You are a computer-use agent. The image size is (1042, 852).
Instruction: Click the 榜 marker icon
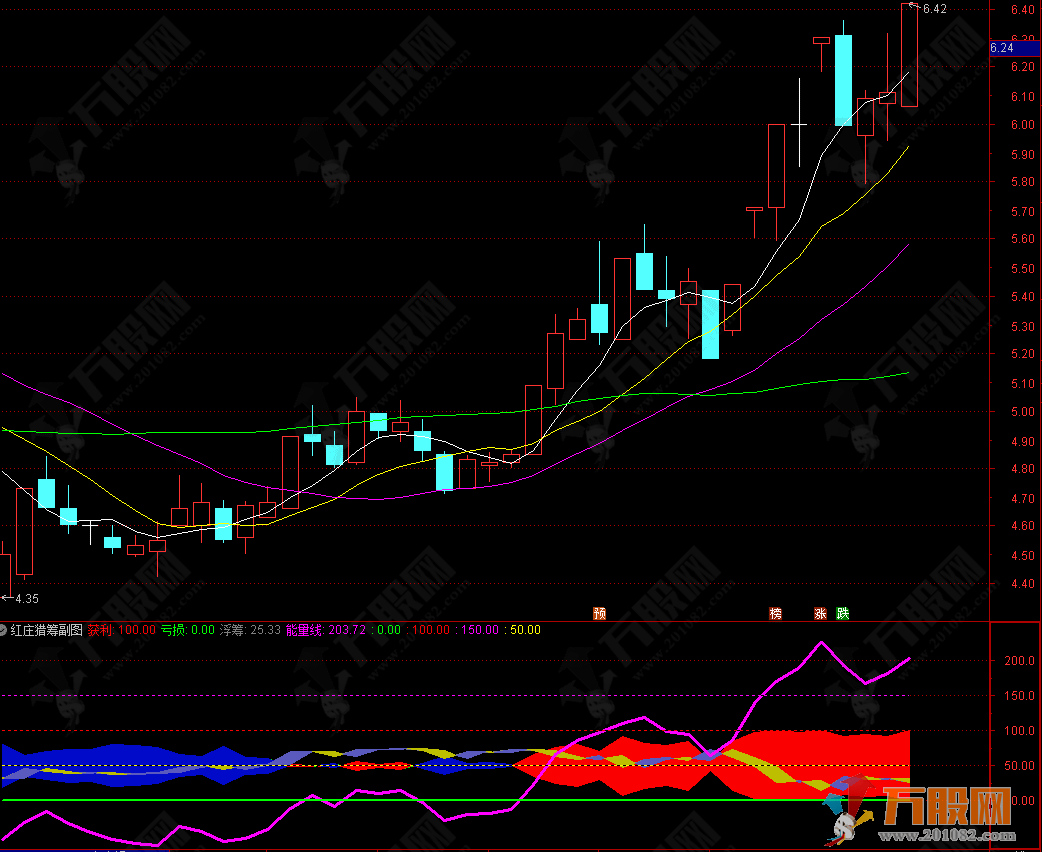[775, 613]
